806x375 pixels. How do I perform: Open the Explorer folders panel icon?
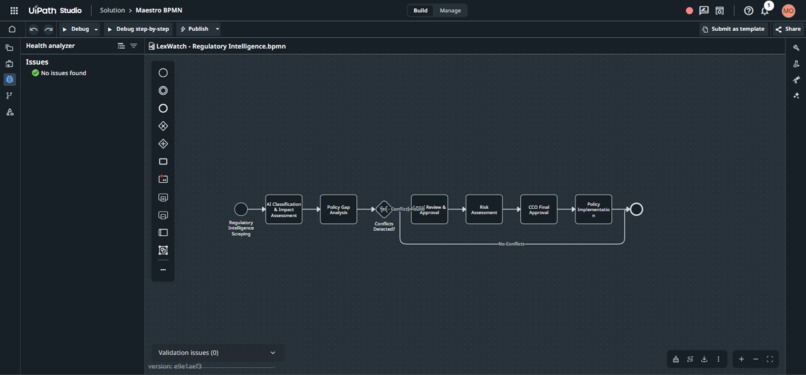click(9, 48)
